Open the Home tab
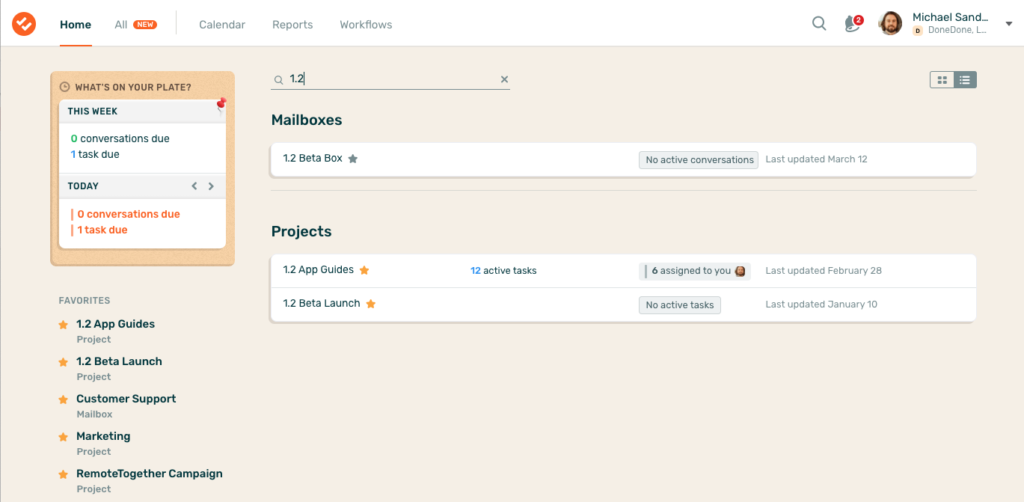Viewport: 1024px width, 502px height. point(76,25)
